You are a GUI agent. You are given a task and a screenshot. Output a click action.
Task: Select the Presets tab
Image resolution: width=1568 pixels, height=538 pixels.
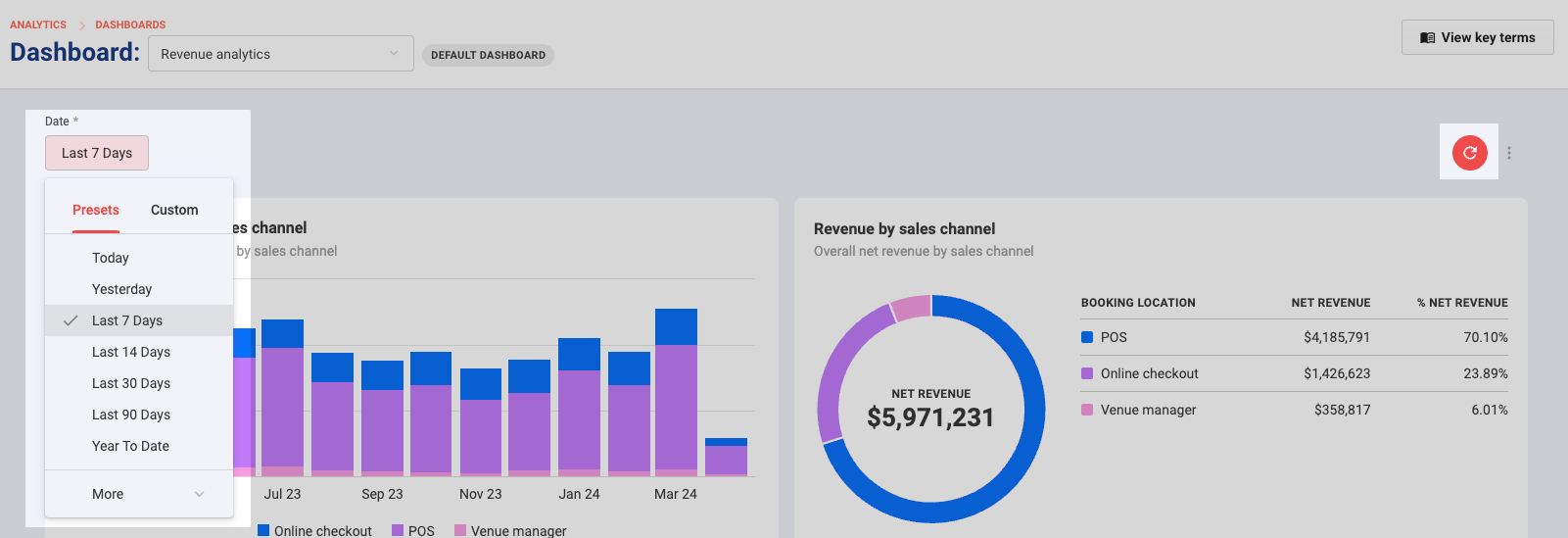coord(96,210)
